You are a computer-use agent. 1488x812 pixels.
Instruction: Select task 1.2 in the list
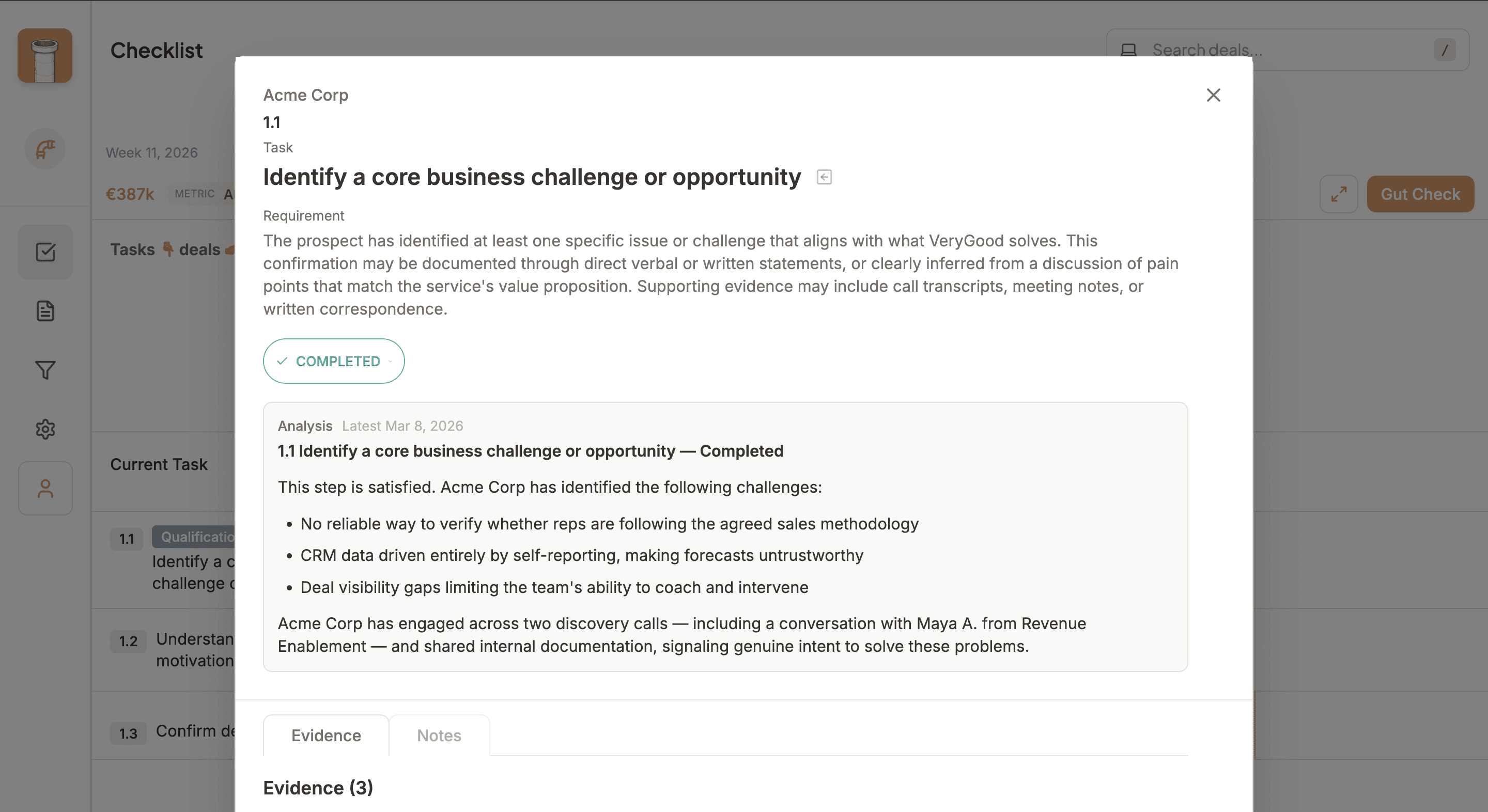pos(173,650)
